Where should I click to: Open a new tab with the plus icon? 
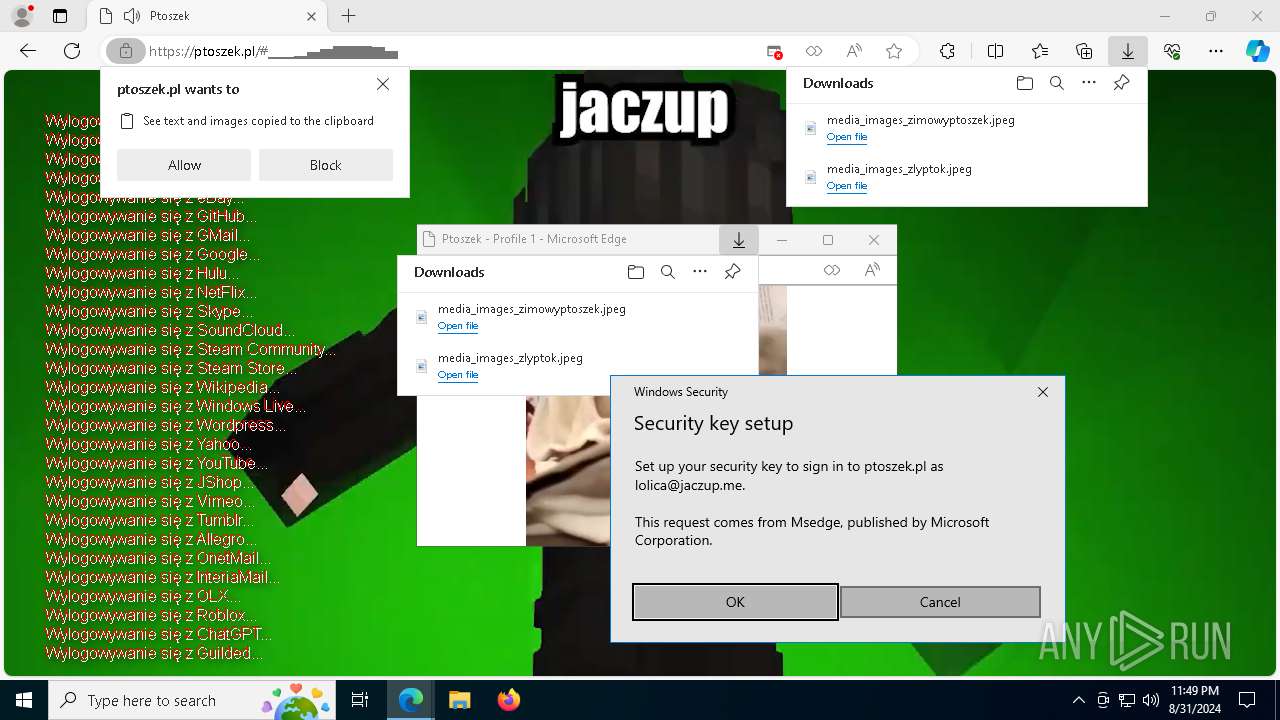point(348,16)
